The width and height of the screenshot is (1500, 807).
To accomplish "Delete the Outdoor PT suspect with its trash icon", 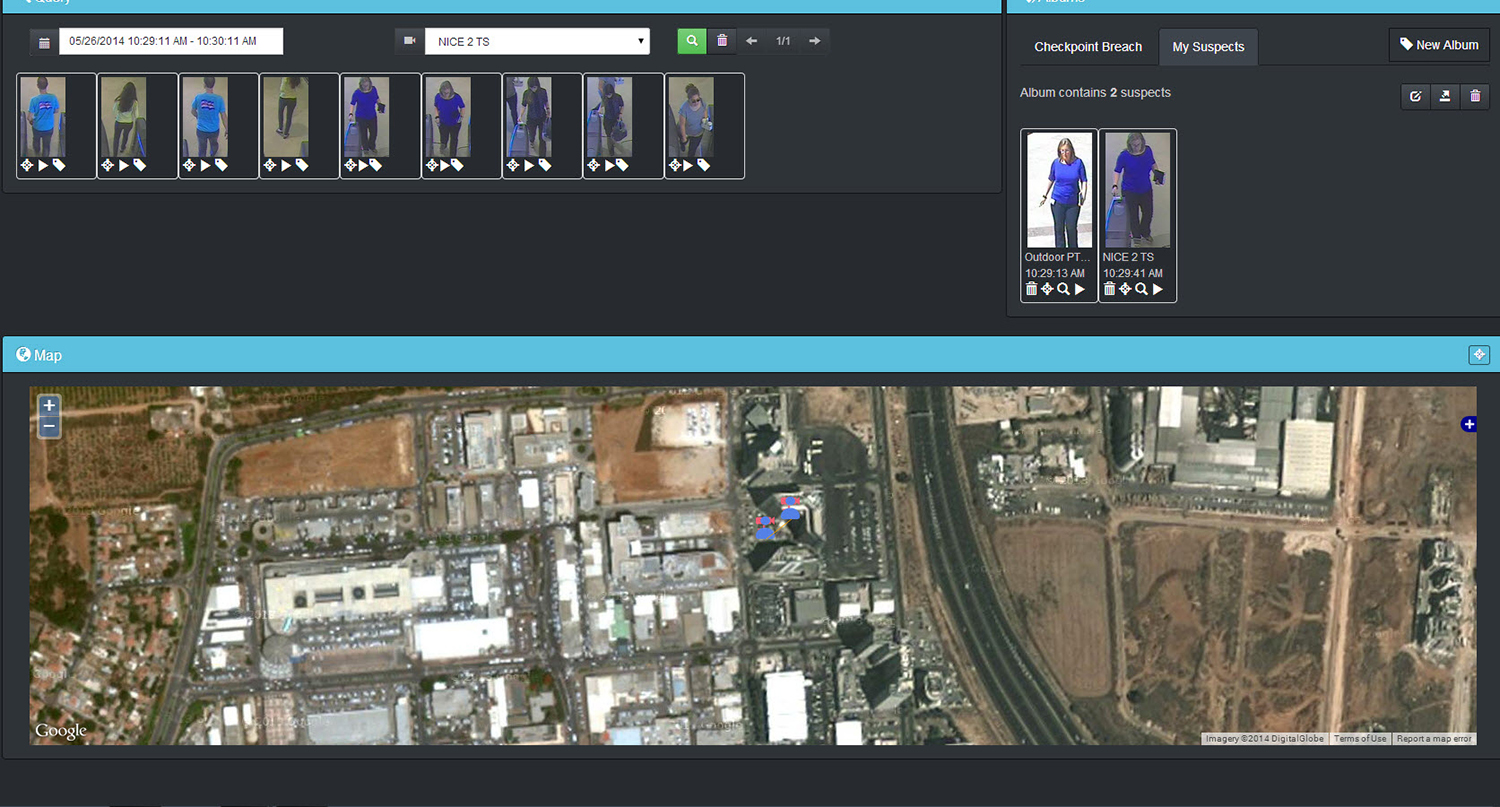I will click(1031, 288).
